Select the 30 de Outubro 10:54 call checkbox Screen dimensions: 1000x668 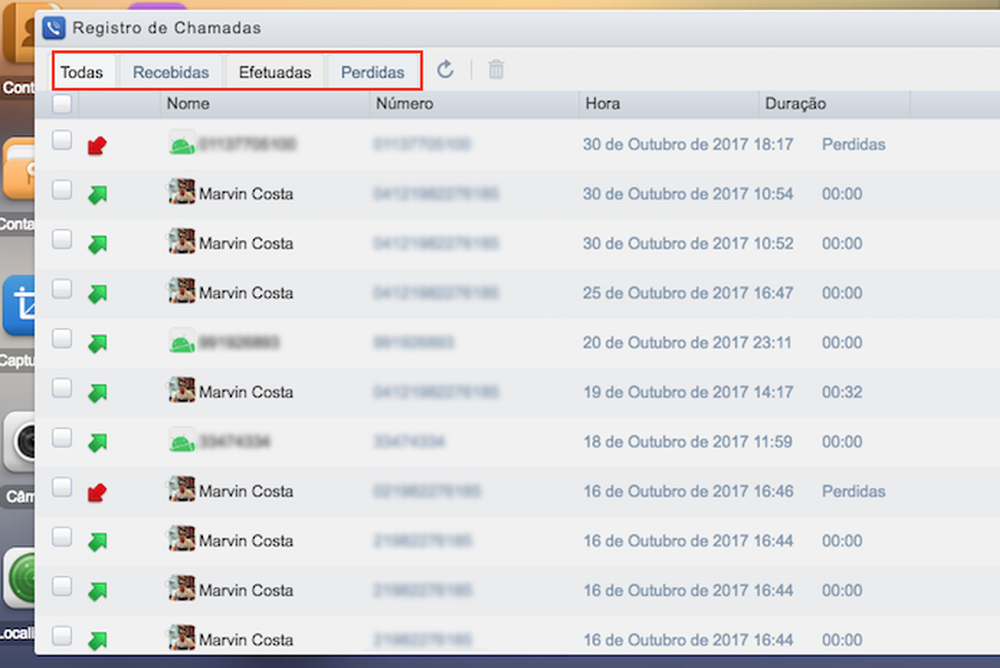click(62, 189)
